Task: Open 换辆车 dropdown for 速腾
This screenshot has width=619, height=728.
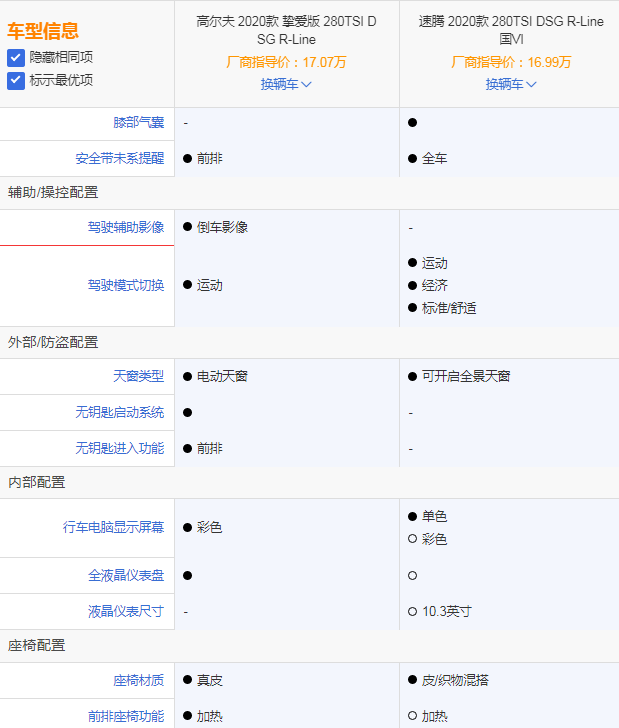Action: [511, 84]
